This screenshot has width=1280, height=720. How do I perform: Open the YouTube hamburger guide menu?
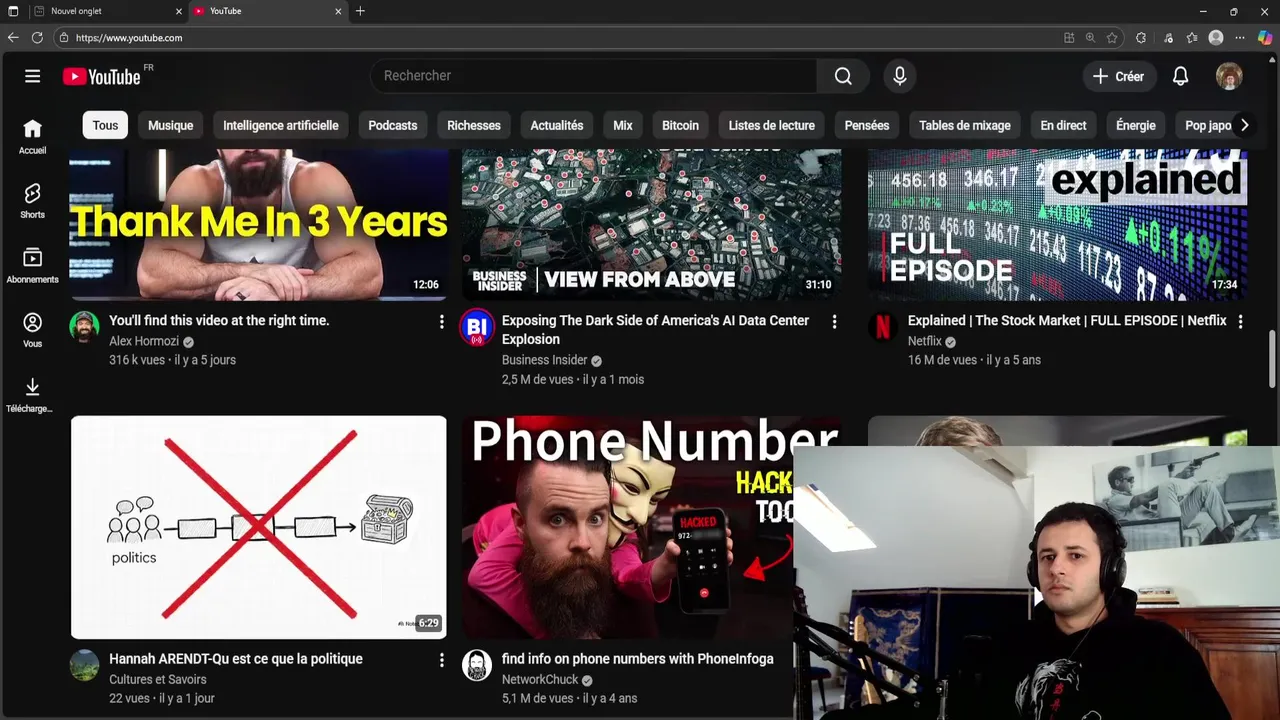(x=32, y=76)
